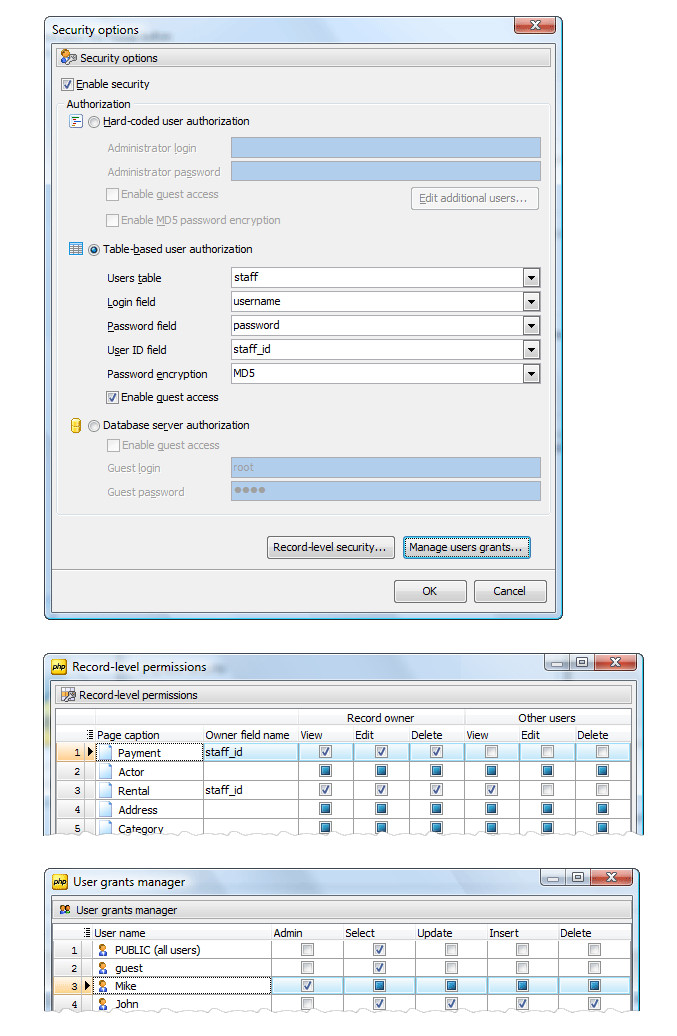Open the User ID field dropdown
Viewport: 677px width, 1036px height.
532,350
